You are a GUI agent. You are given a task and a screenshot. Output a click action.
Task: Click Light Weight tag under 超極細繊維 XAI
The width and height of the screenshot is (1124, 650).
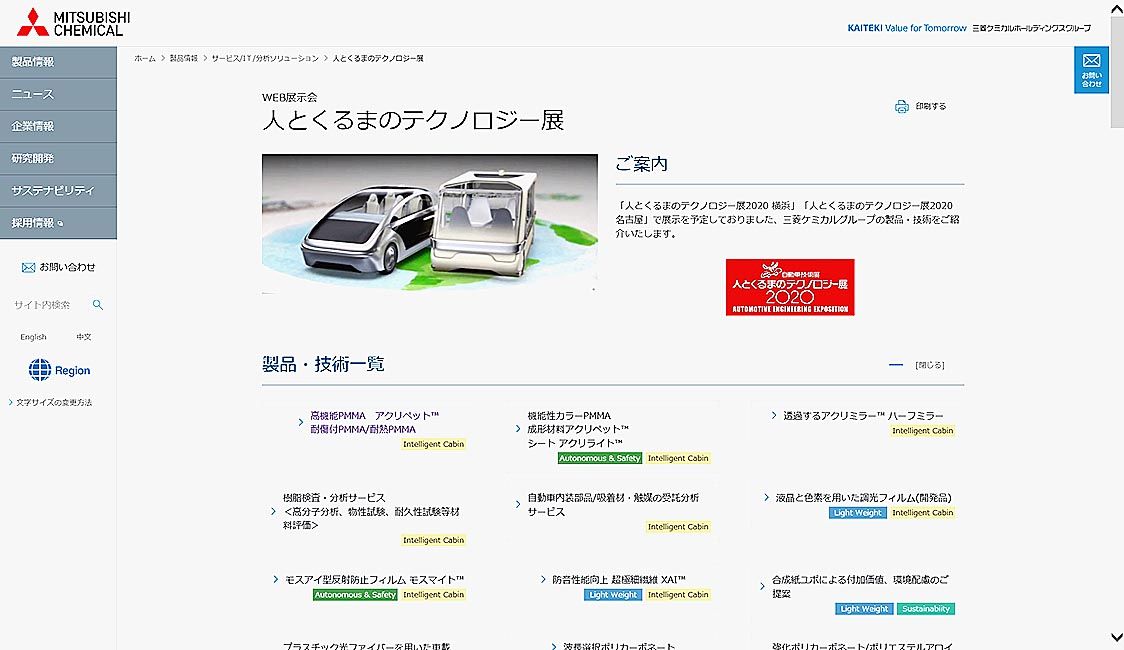pyautogui.click(x=613, y=595)
